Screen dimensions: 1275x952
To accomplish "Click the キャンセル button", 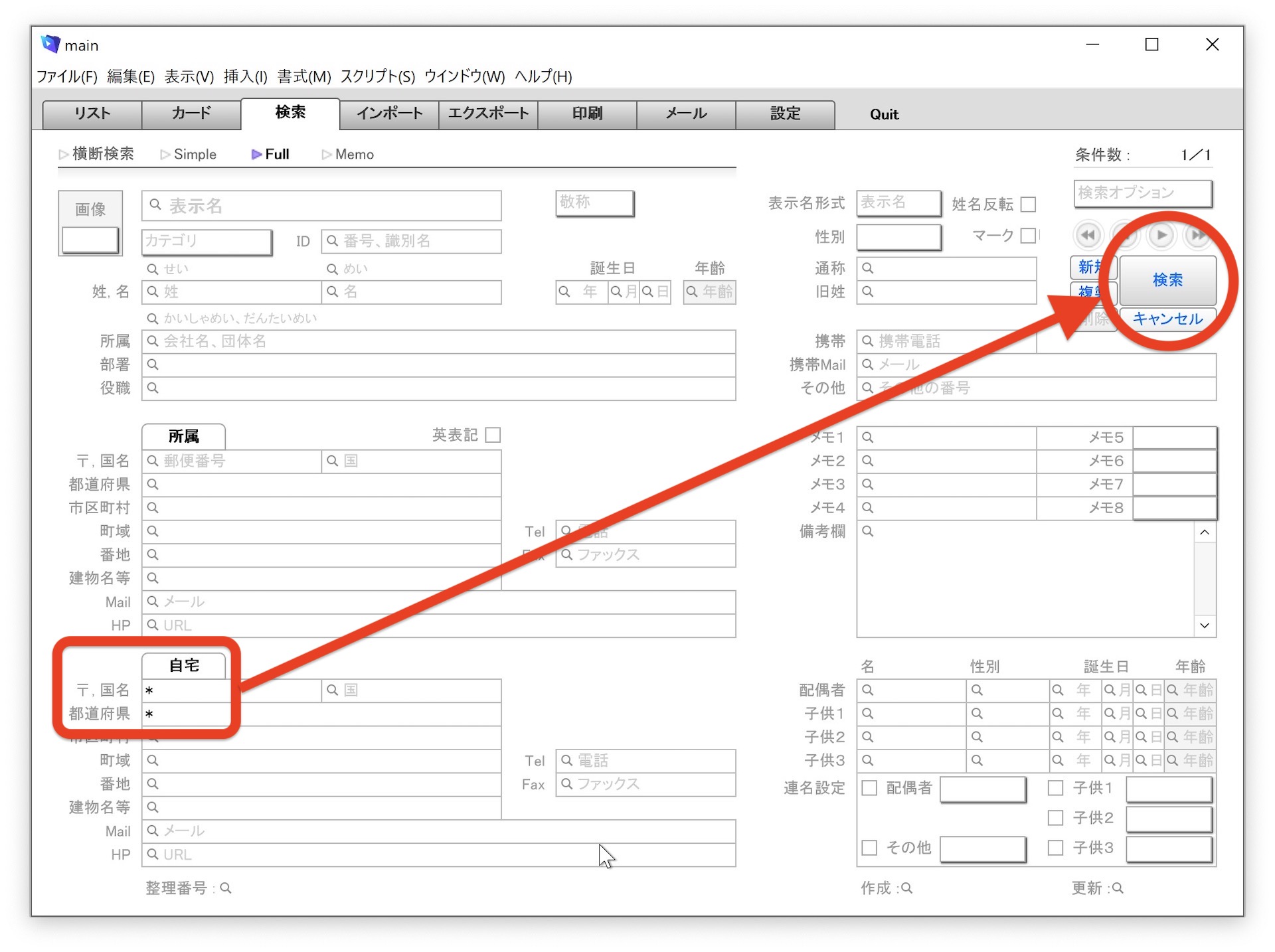I will point(1167,319).
